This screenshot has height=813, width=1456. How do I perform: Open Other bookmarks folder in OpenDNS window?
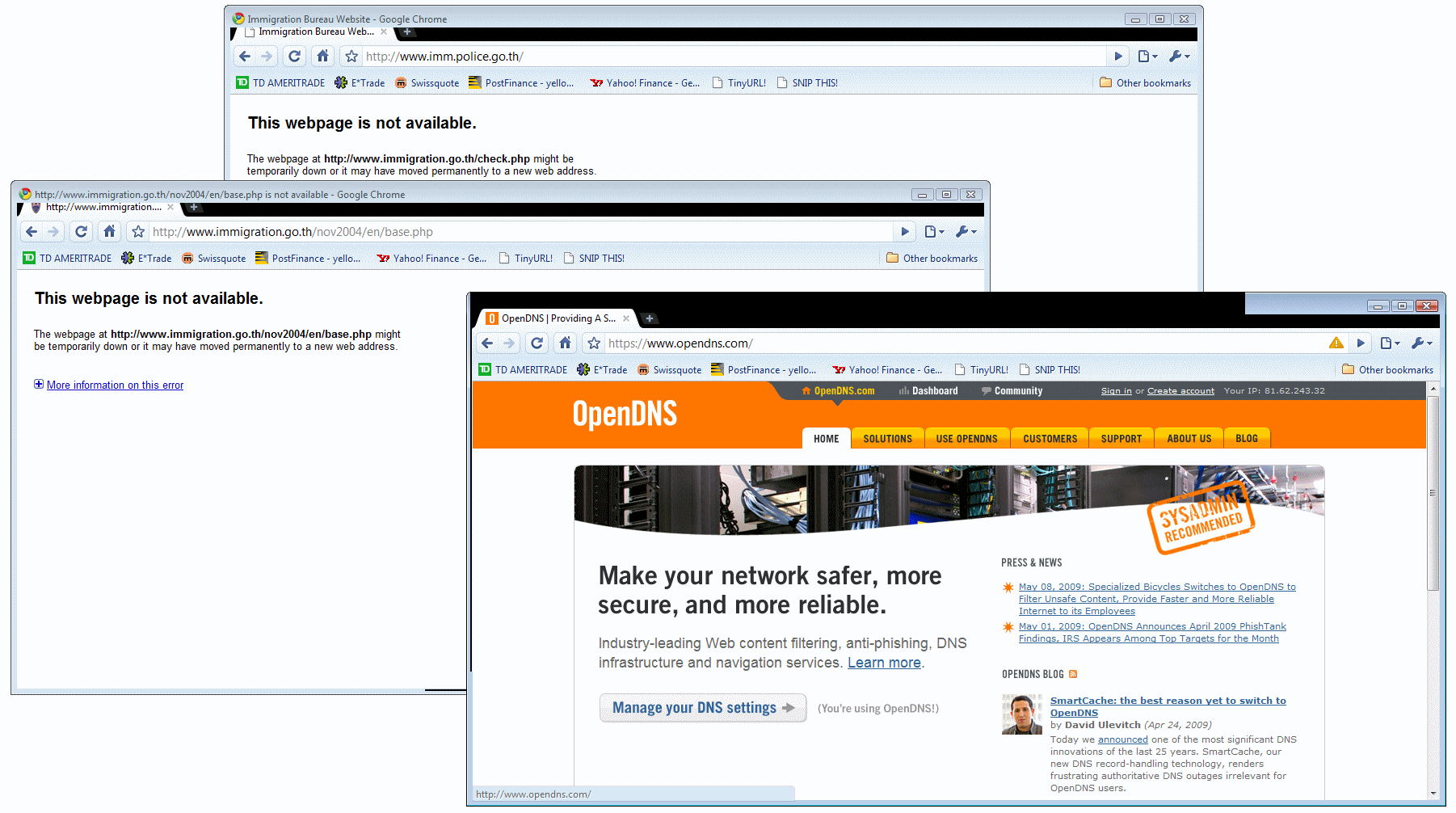point(1387,369)
